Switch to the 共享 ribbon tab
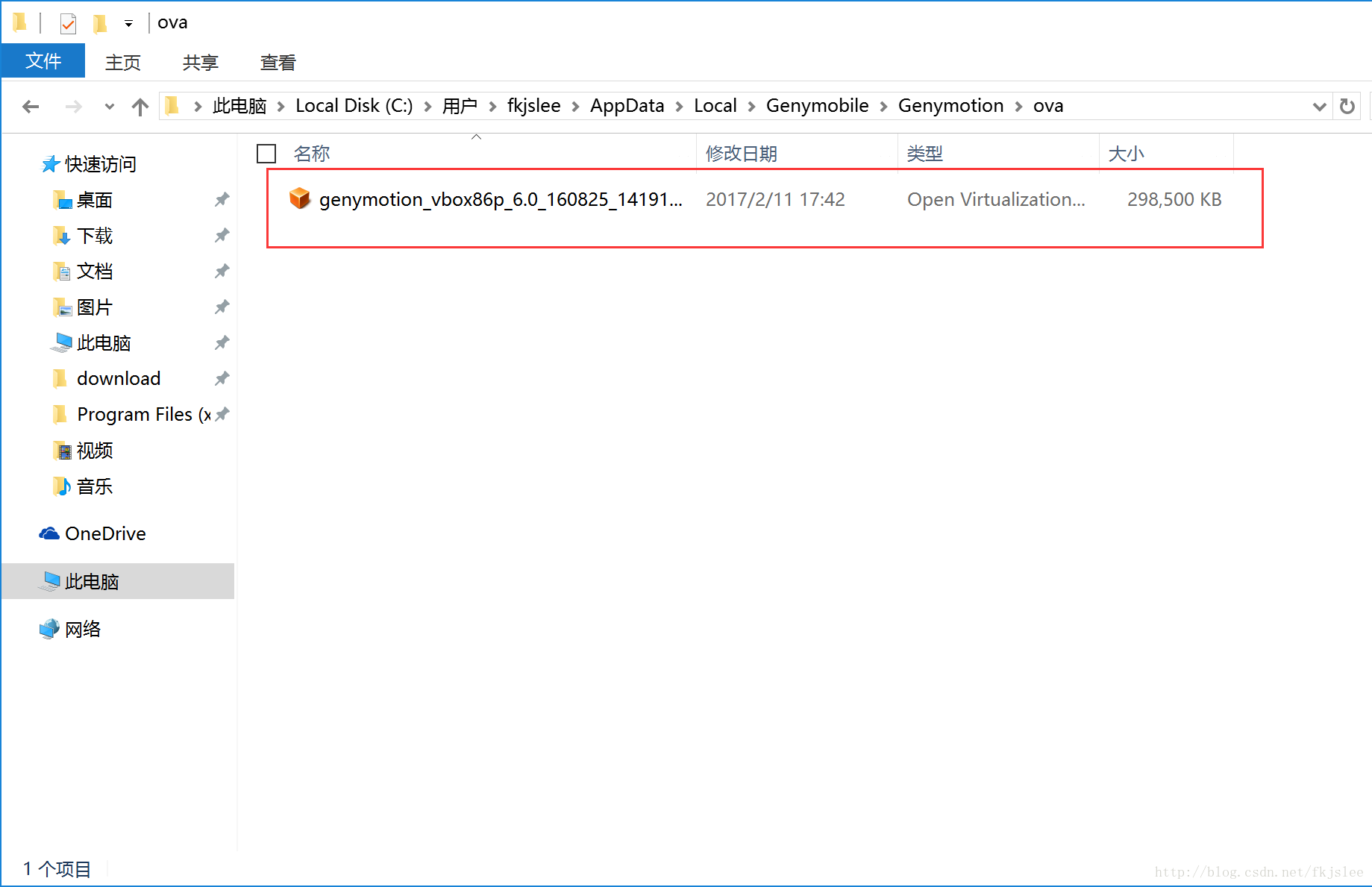Screen dimensions: 1372x887 pyautogui.click(x=201, y=63)
